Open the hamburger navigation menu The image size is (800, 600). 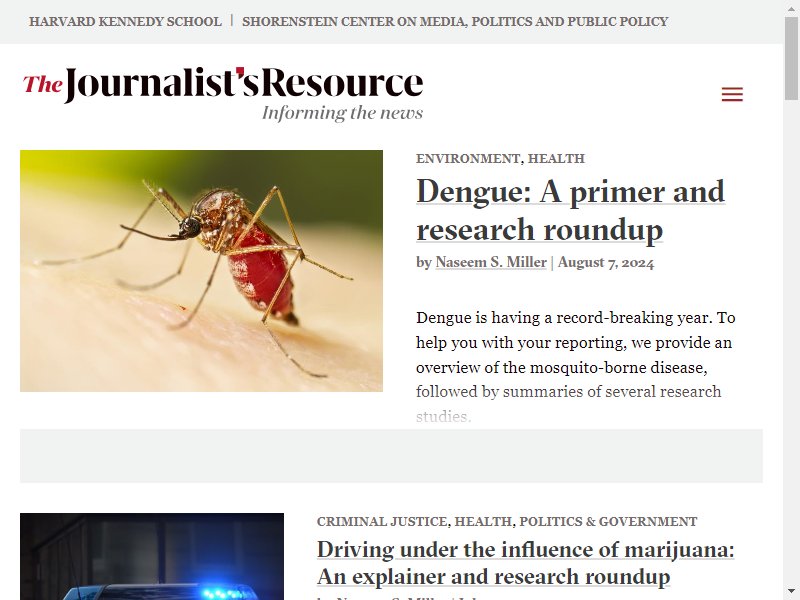coord(732,94)
